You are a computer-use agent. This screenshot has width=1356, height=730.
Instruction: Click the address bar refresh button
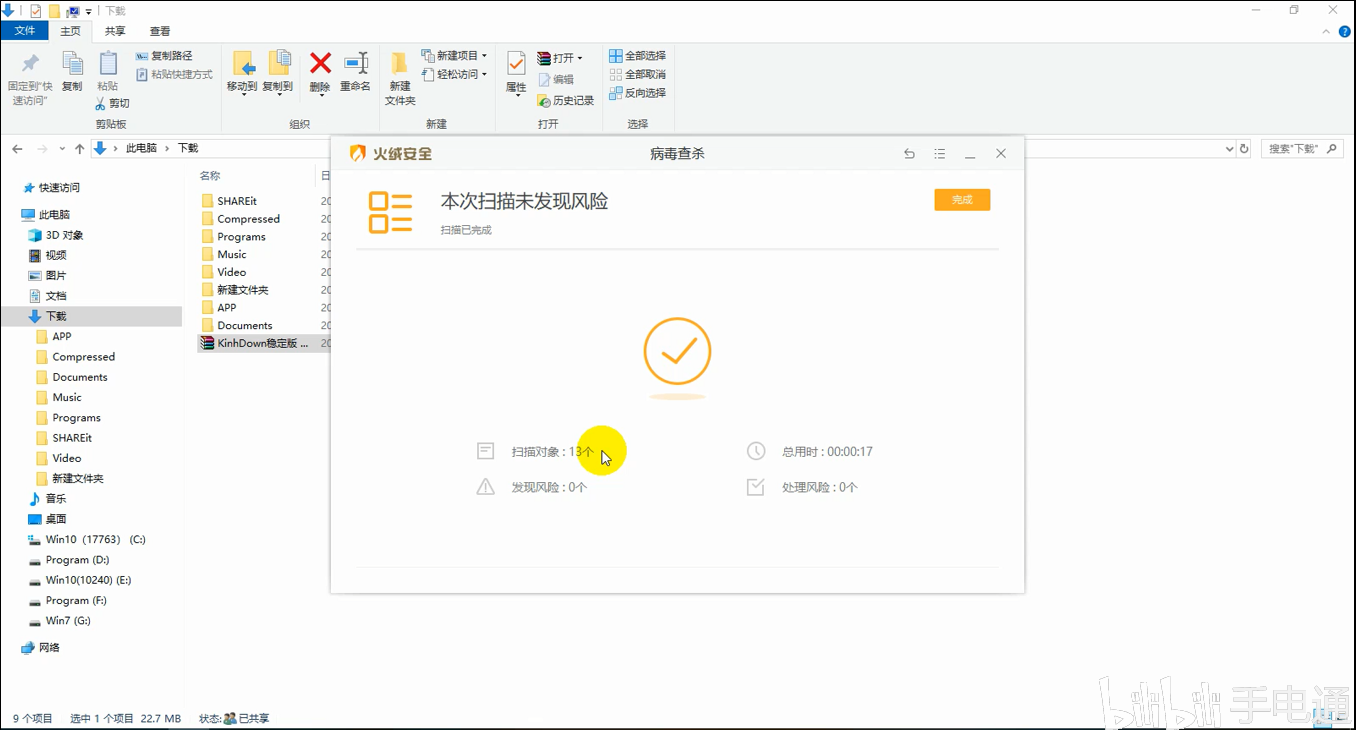coord(1244,149)
